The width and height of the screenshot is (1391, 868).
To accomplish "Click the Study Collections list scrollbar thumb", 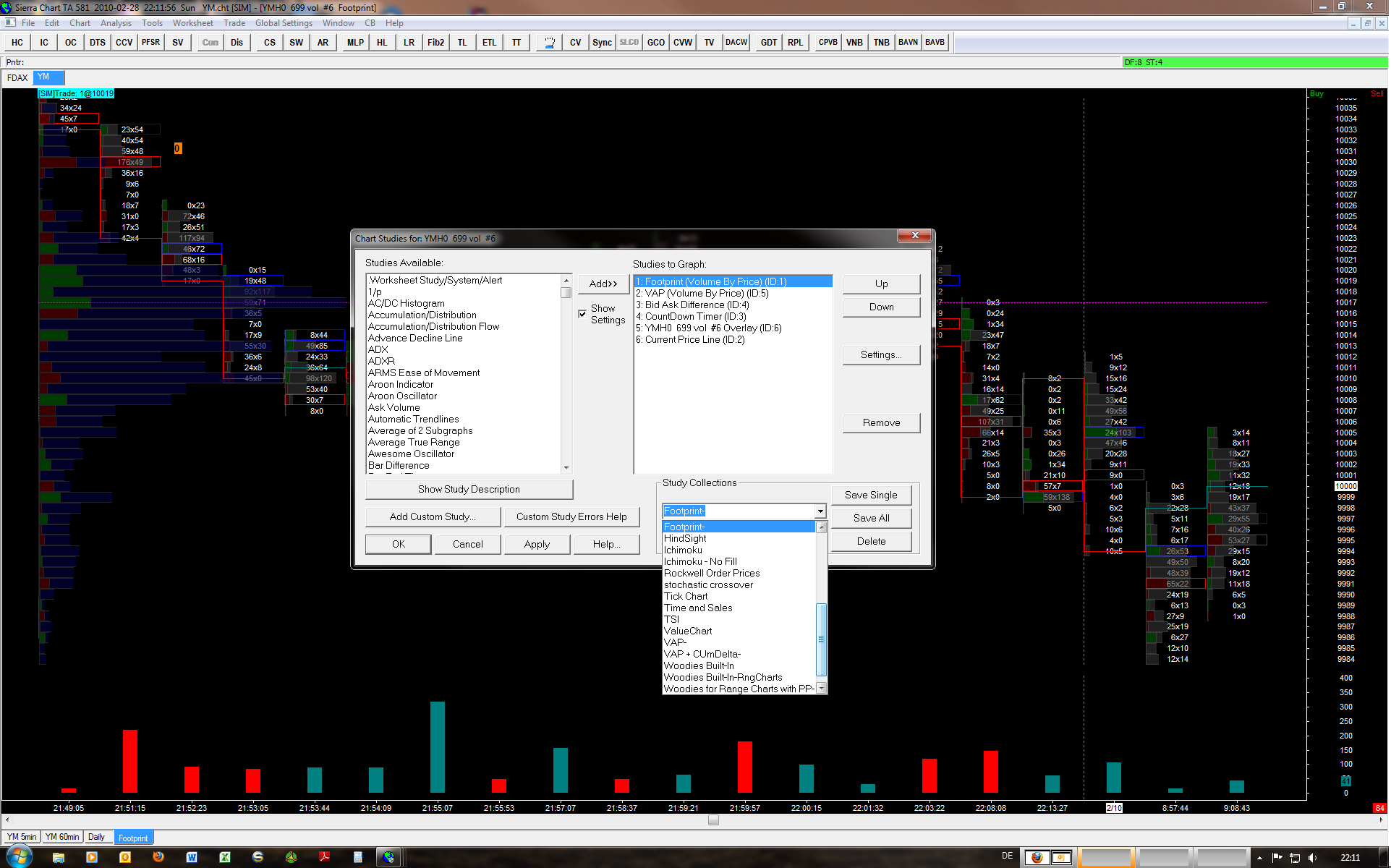I will 821,640.
